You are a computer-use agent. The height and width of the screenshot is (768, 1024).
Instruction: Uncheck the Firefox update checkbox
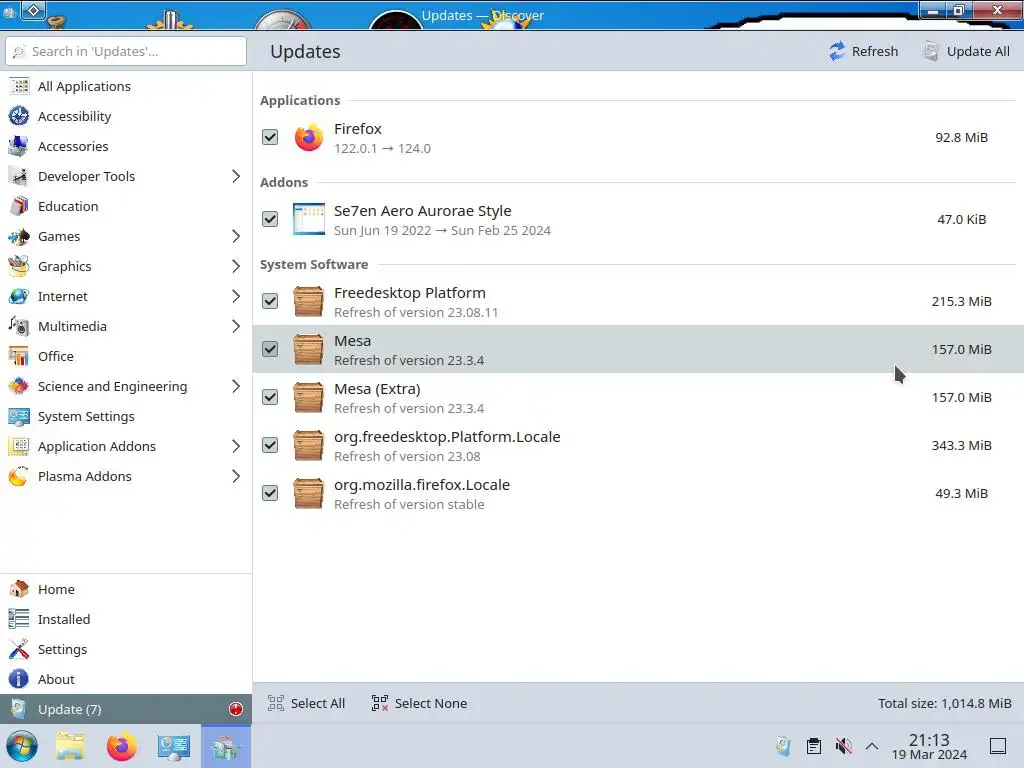[x=270, y=137]
